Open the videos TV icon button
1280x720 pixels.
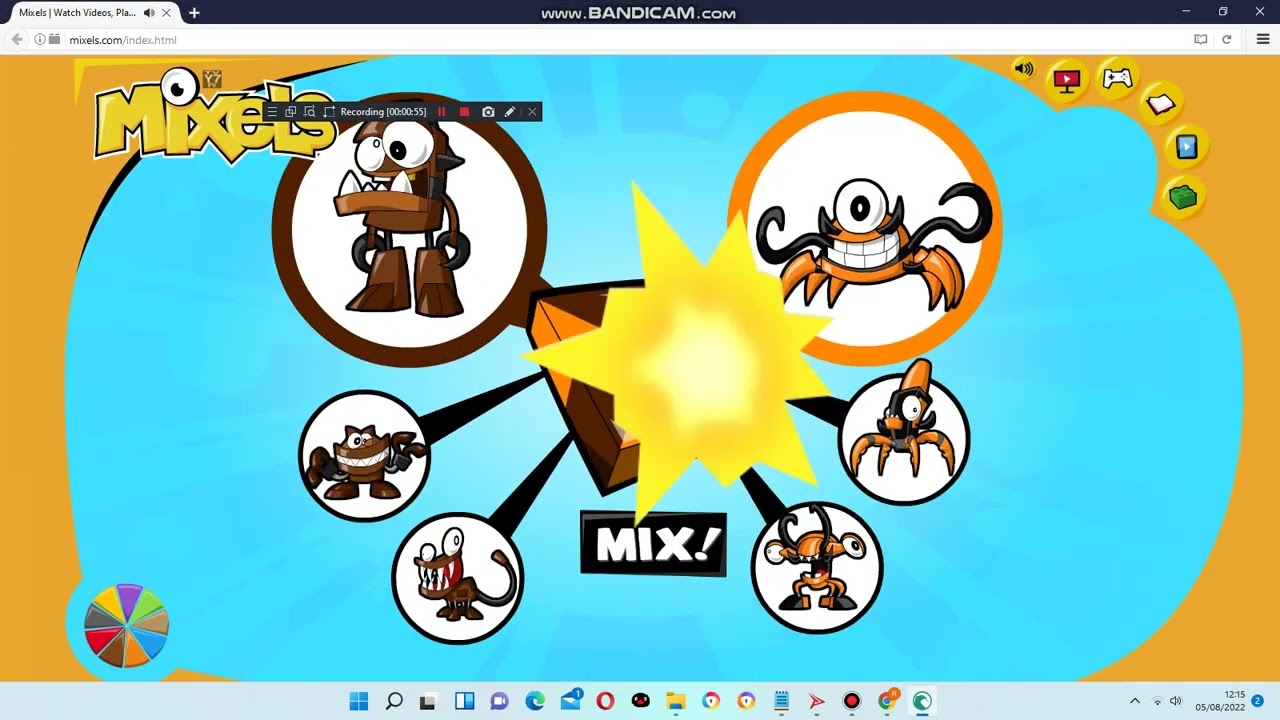click(x=1067, y=81)
